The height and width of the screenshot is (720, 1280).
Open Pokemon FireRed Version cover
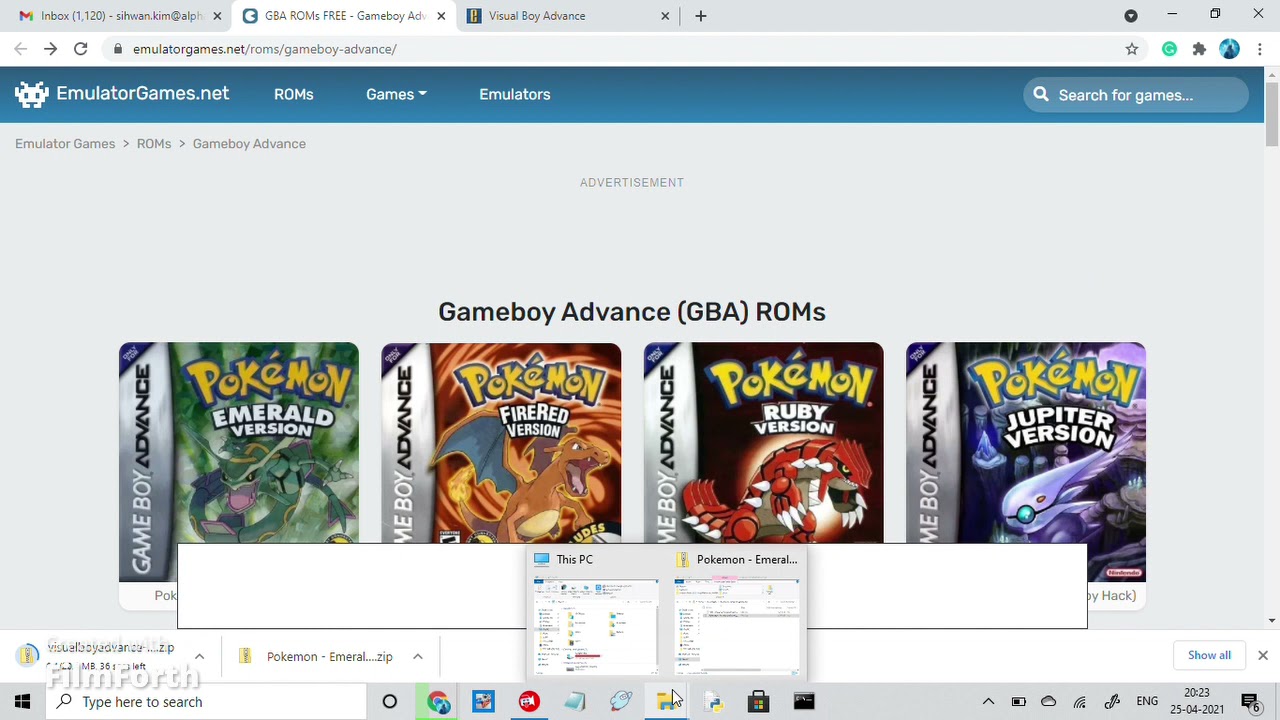tap(501, 444)
